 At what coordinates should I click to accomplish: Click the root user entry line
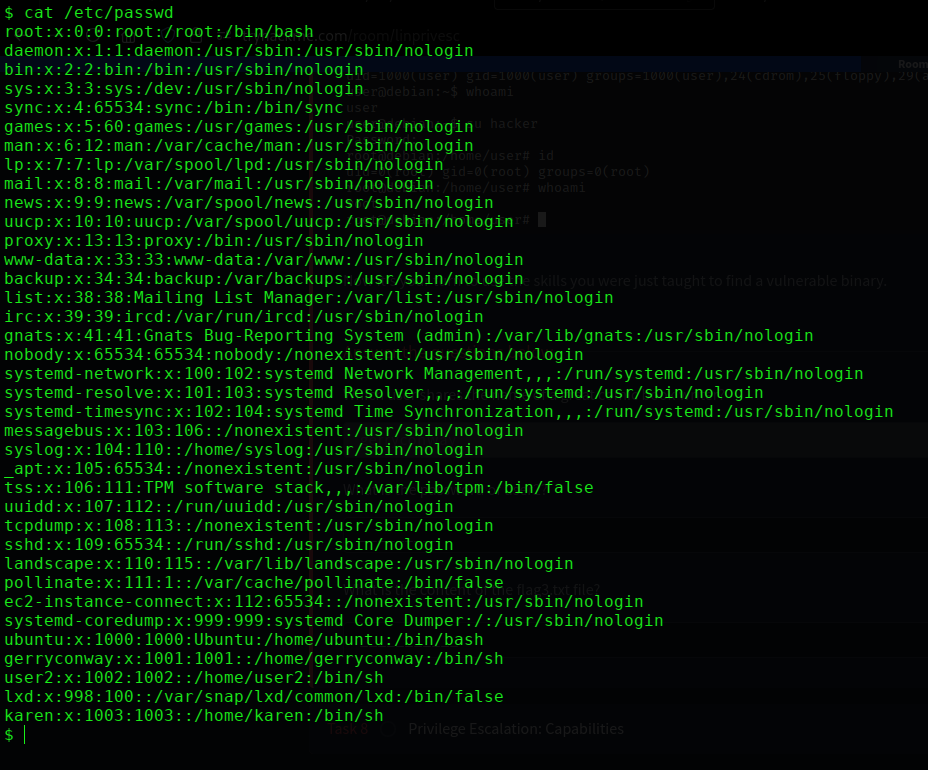click(x=158, y=32)
